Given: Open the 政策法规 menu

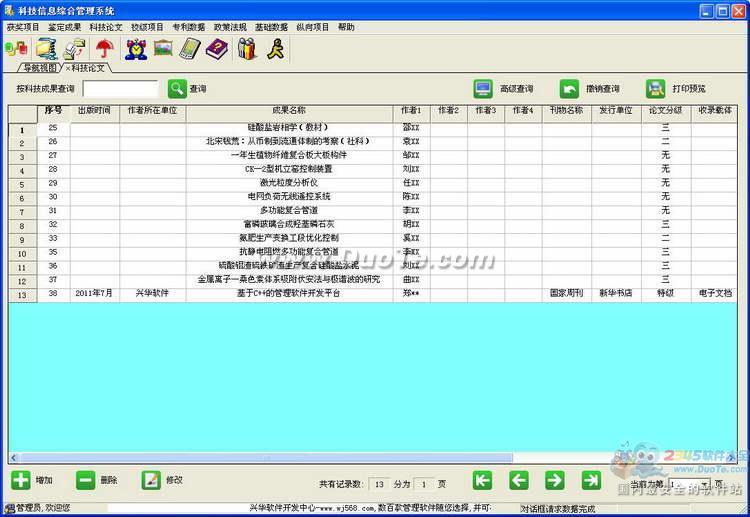Looking at the screenshot, I should coord(230,27).
